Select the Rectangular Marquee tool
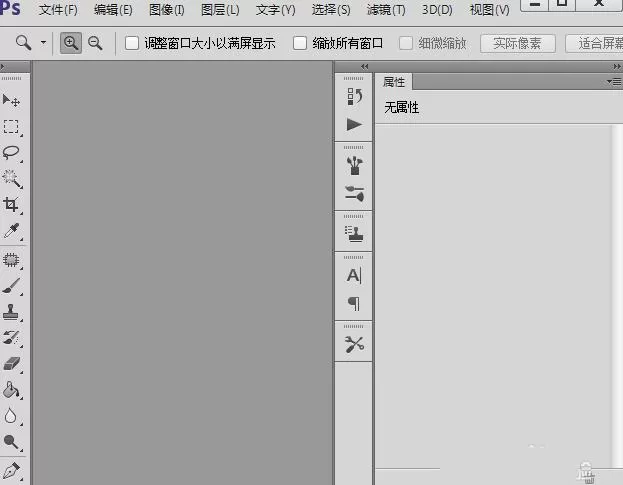623x485 pixels. (x=11, y=127)
